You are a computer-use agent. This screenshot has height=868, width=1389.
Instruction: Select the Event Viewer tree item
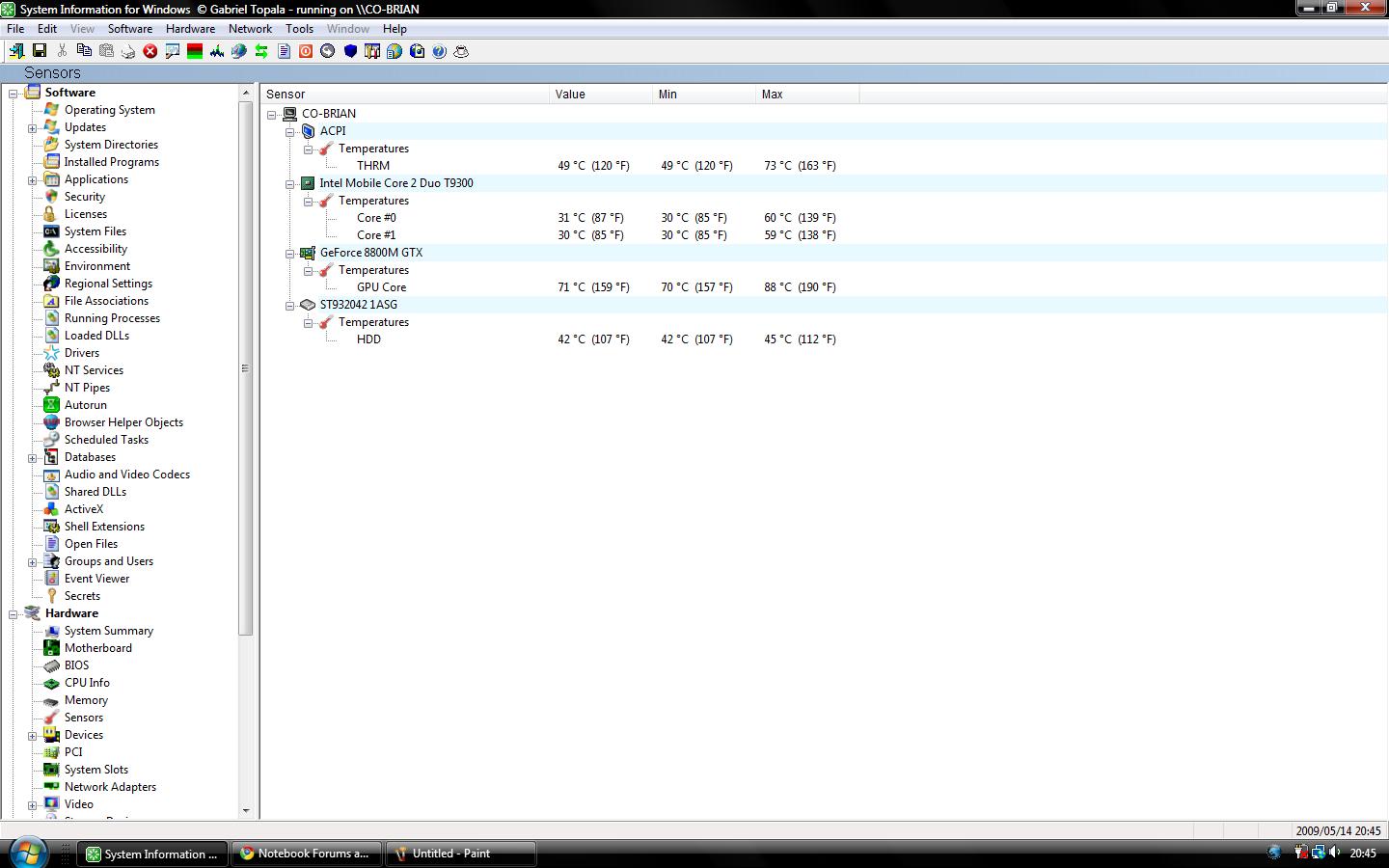click(96, 579)
